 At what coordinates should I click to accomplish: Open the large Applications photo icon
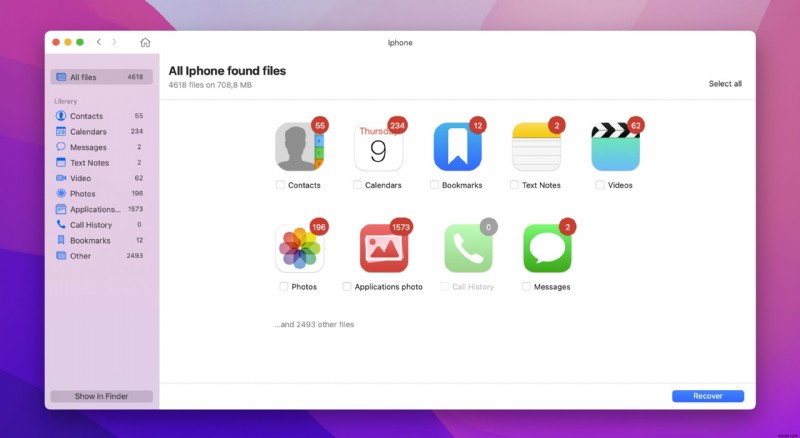[384, 249]
